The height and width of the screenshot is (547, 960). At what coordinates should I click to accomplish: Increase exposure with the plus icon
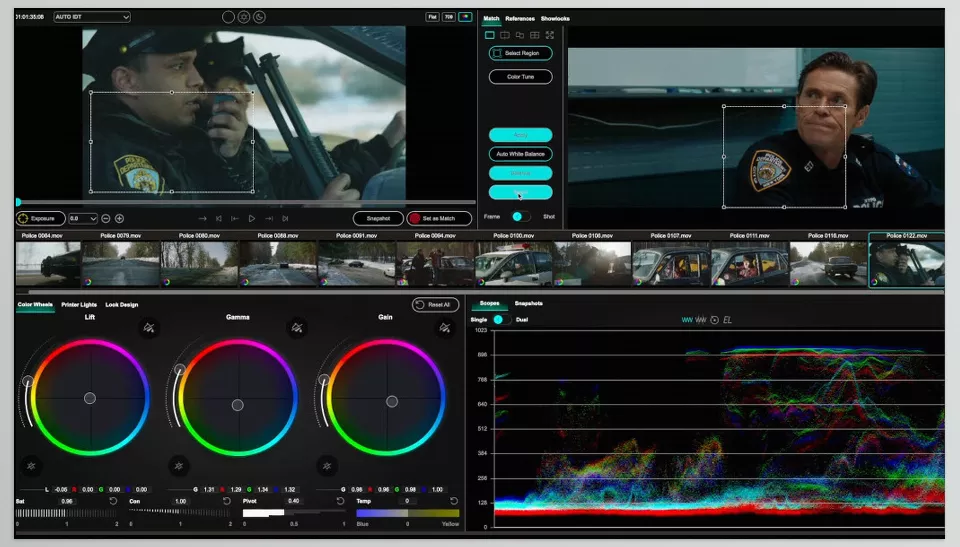coord(119,218)
